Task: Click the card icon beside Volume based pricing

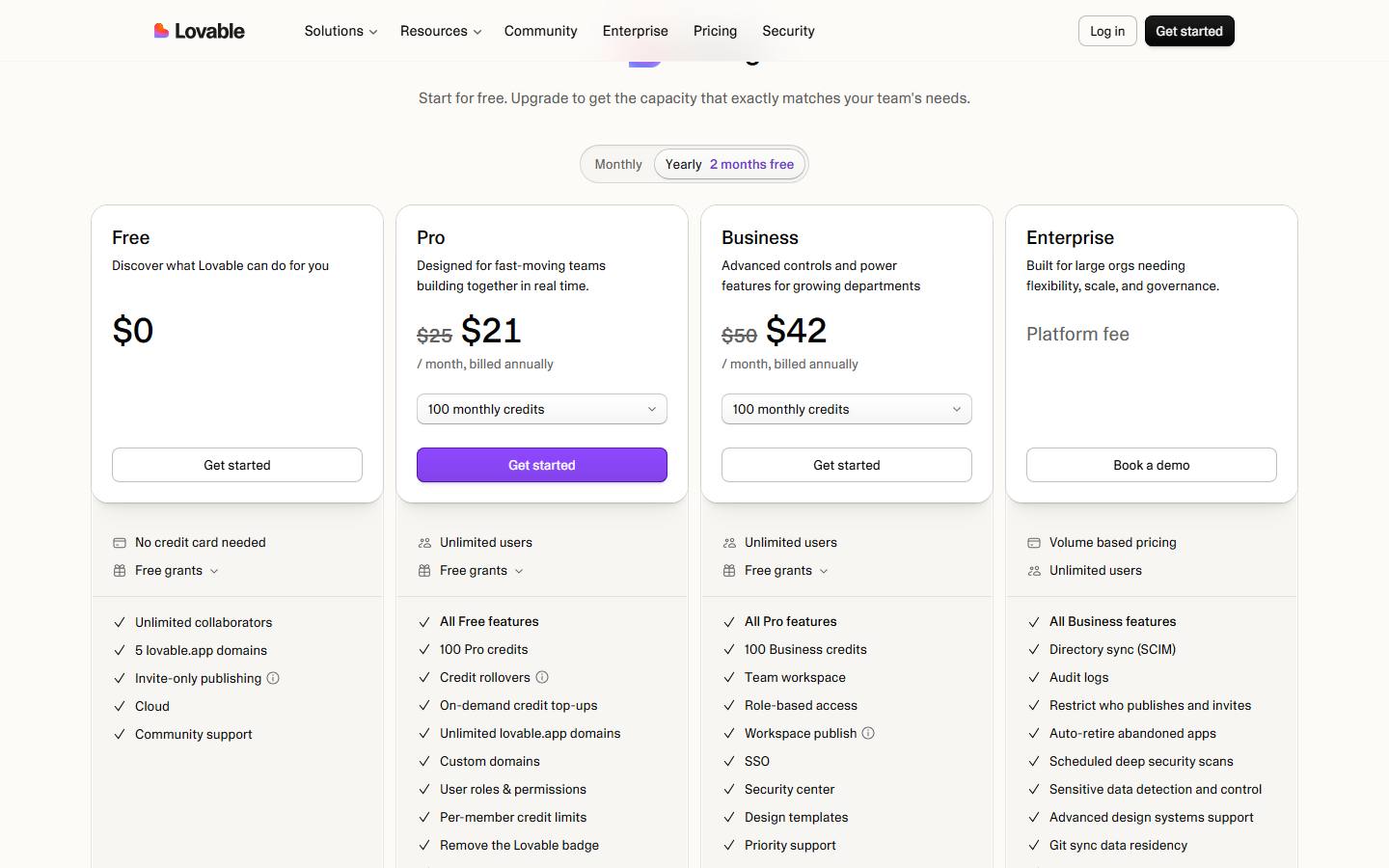Action: click(x=1034, y=543)
